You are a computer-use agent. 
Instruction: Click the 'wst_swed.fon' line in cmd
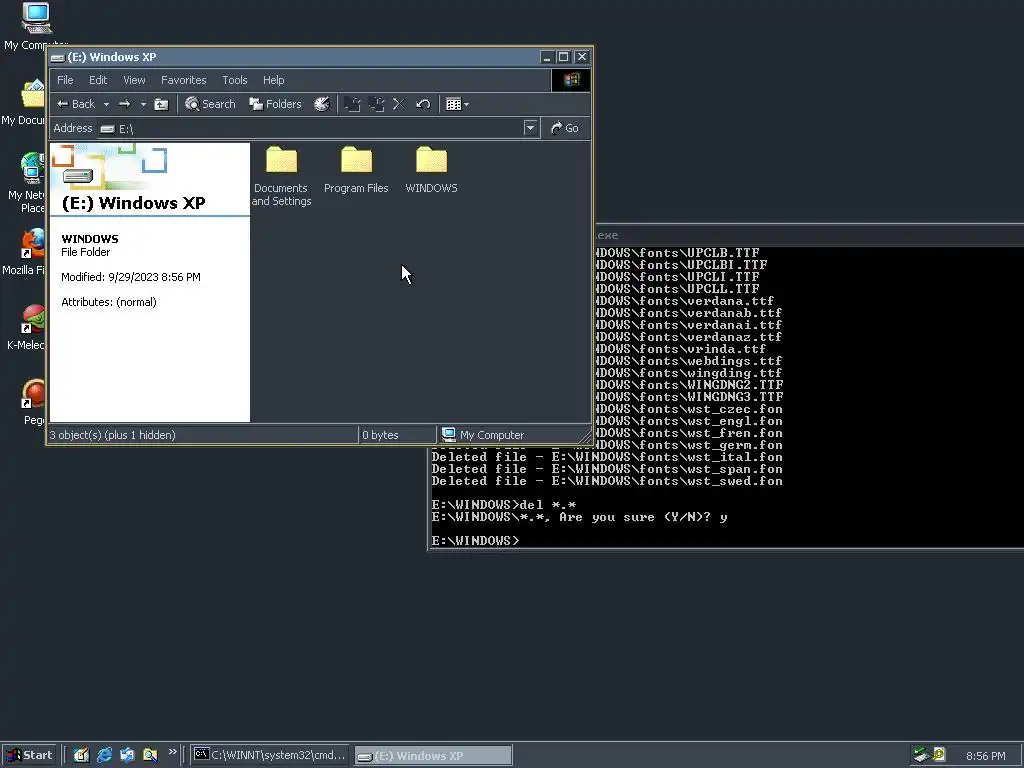coord(607,481)
